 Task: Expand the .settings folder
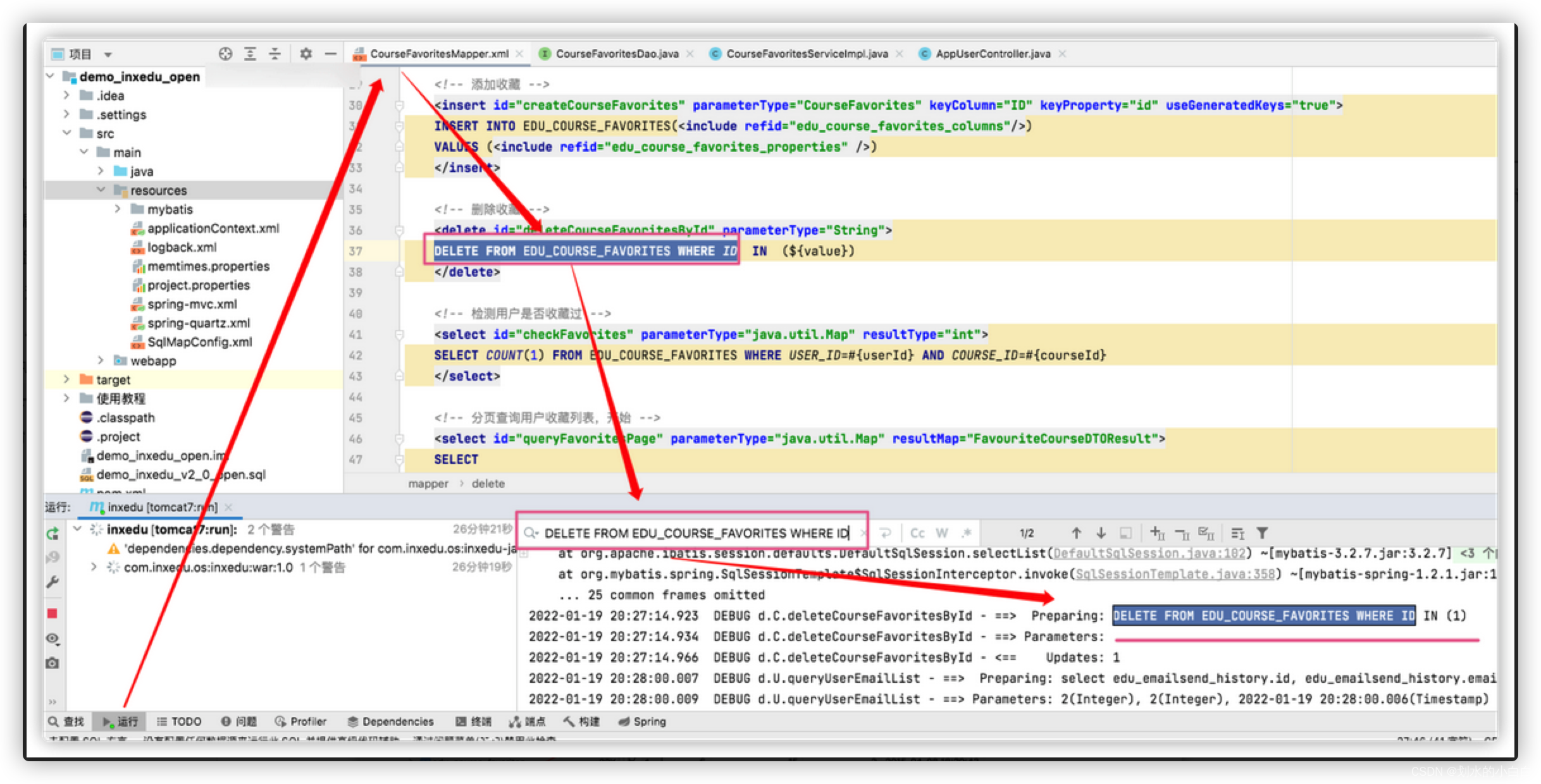[x=66, y=114]
